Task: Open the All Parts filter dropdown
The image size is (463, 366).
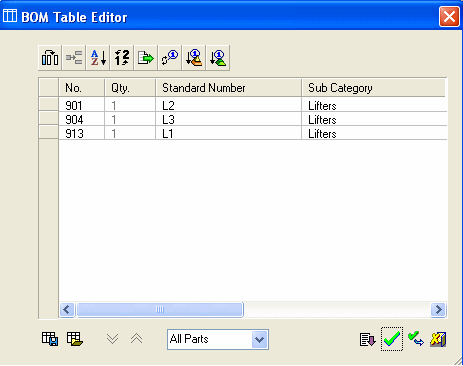Action: click(260, 340)
